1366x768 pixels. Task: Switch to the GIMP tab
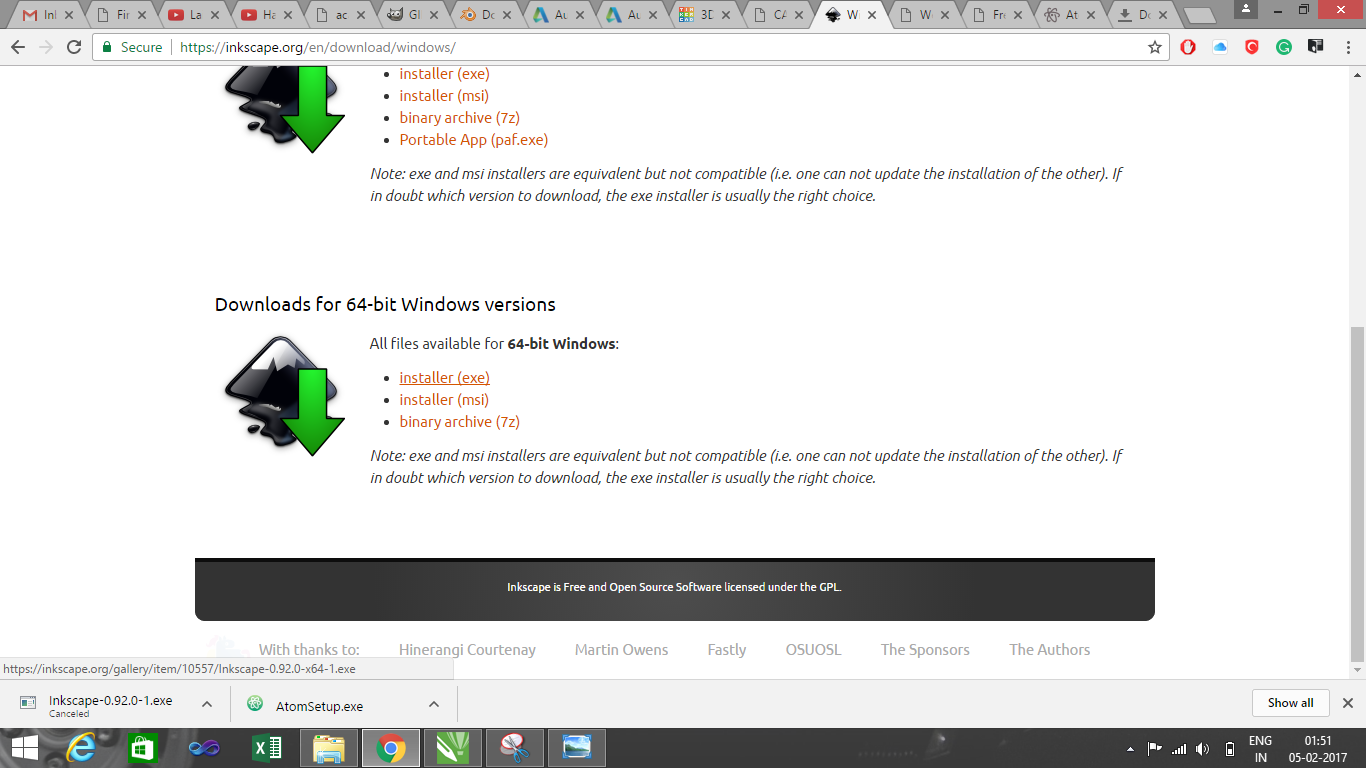pos(413,15)
